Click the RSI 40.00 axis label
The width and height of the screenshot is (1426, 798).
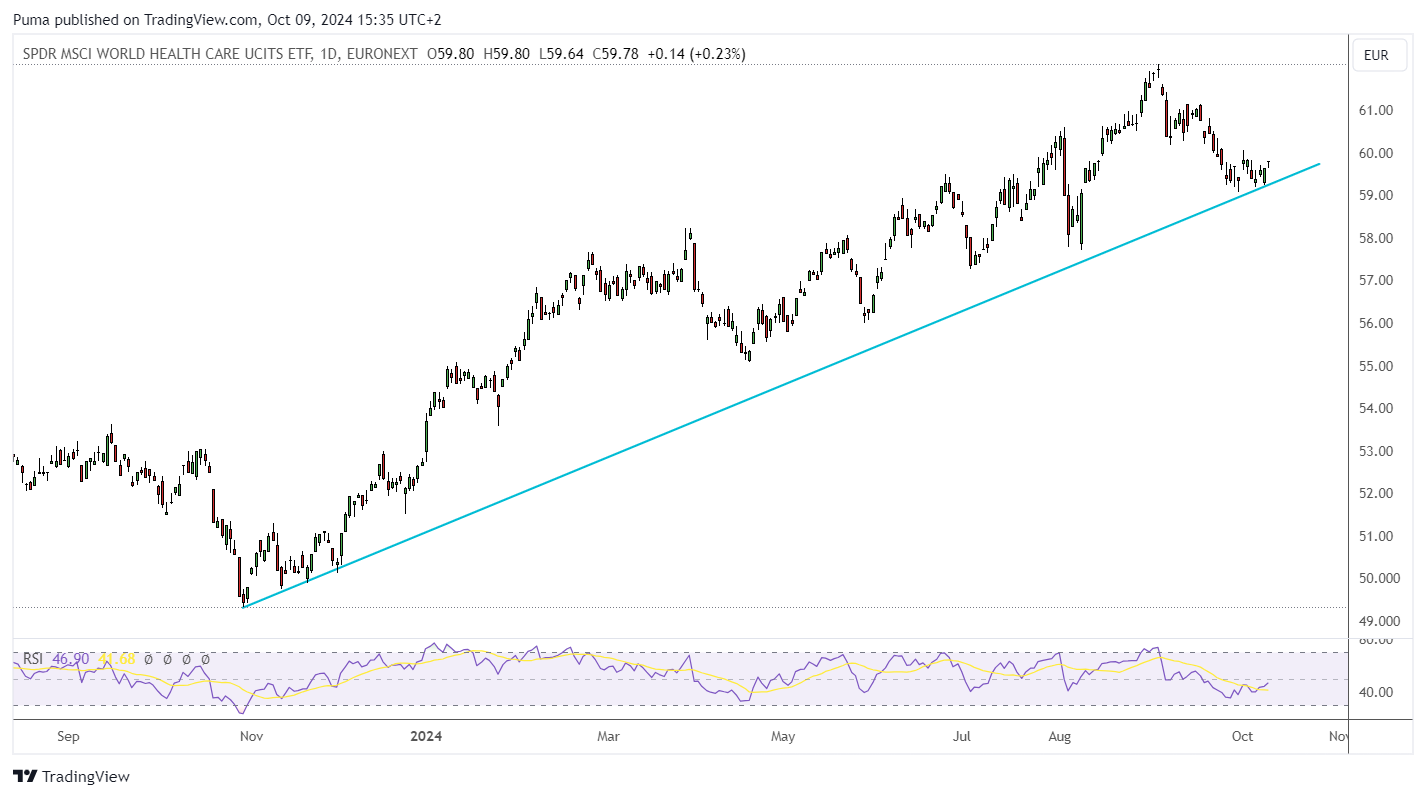tap(1376, 692)
